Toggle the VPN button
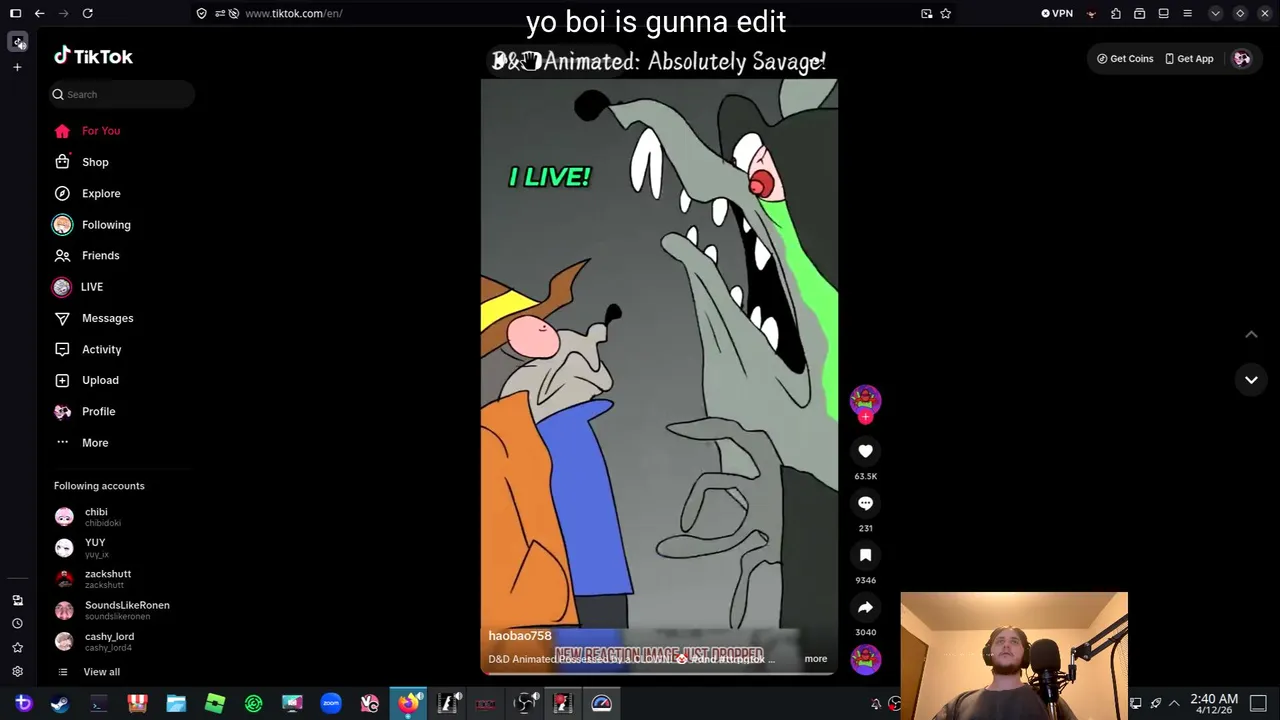The image size is (1280, 720). (x=1057, y=13)
